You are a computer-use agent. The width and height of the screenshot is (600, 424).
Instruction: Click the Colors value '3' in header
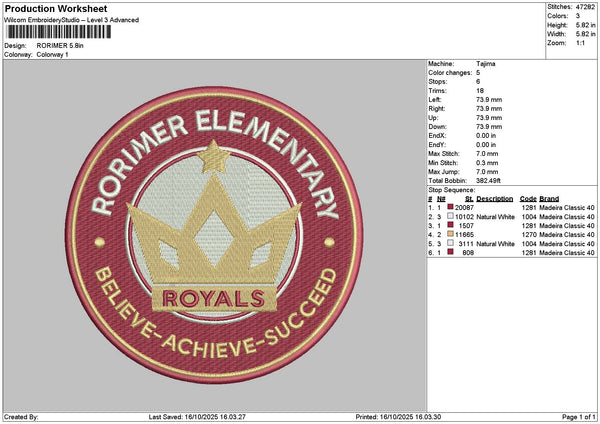pos(578,16)
